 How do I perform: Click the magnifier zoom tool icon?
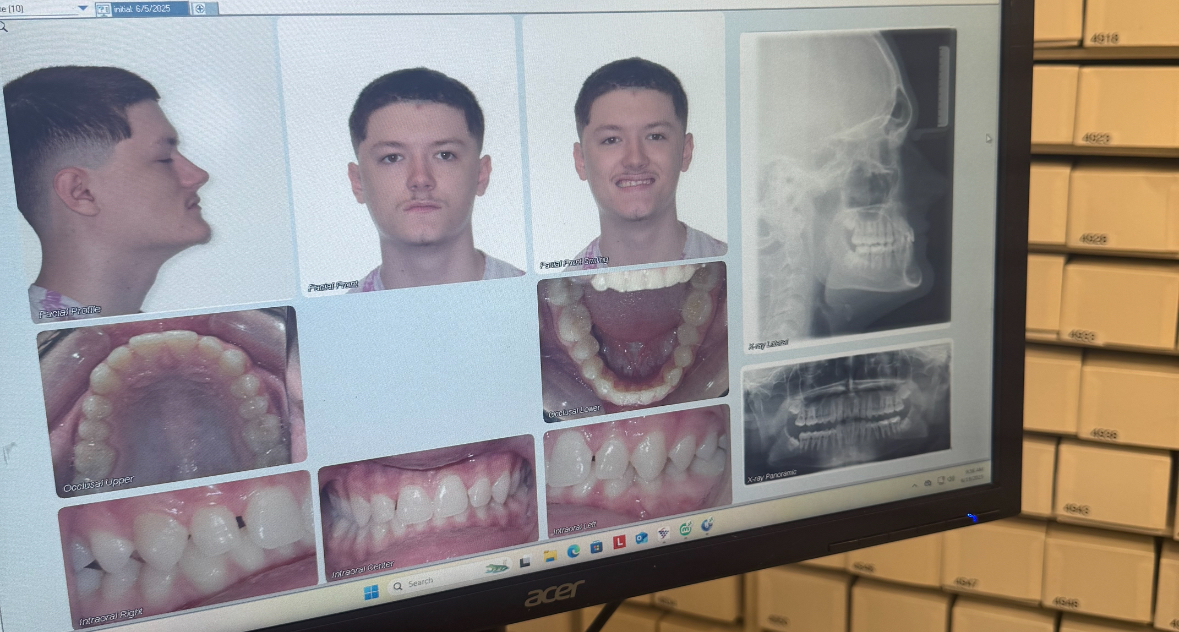pyautogui.click(x=3, y=27)
